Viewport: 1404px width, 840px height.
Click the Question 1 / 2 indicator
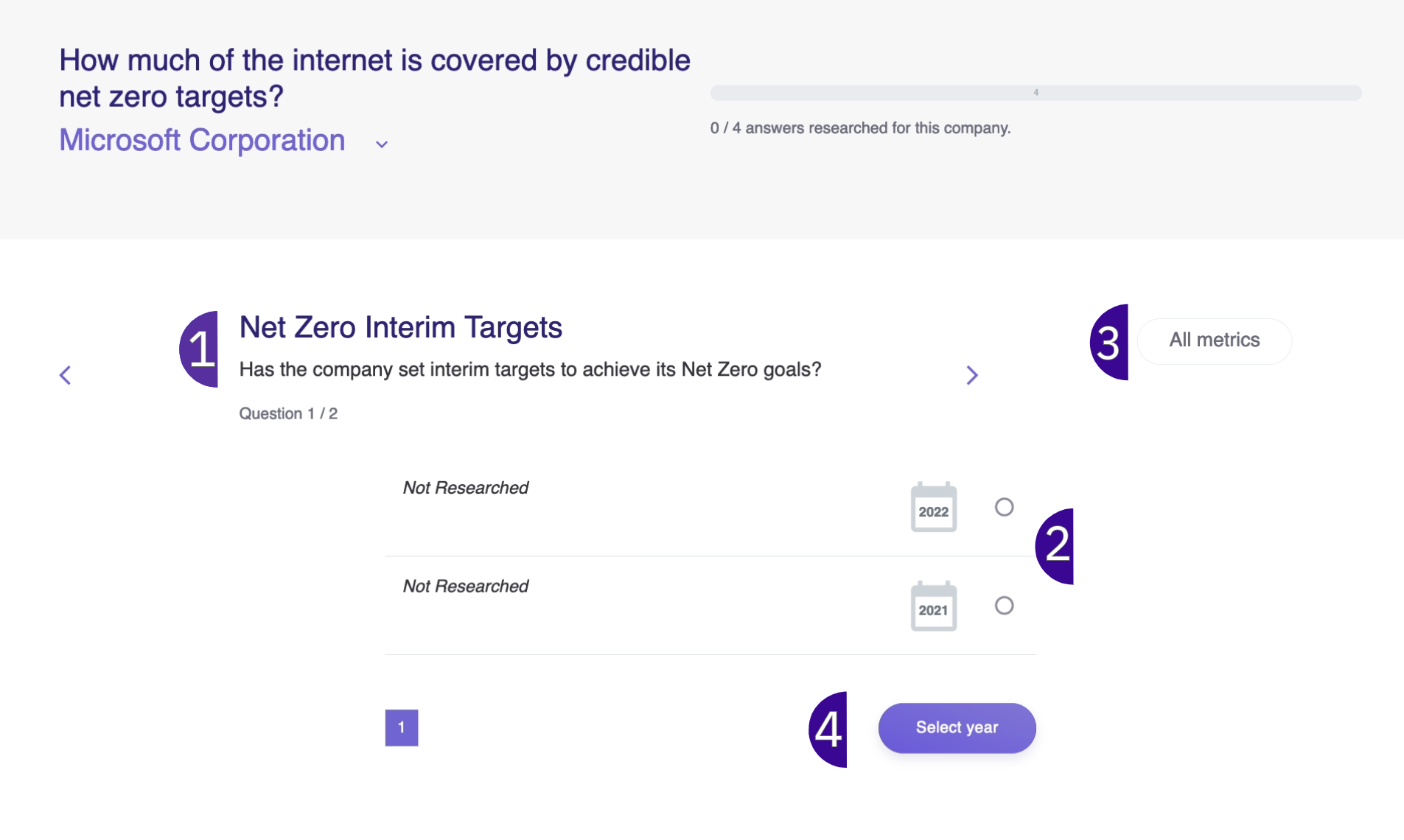click(x=288, y=413)
